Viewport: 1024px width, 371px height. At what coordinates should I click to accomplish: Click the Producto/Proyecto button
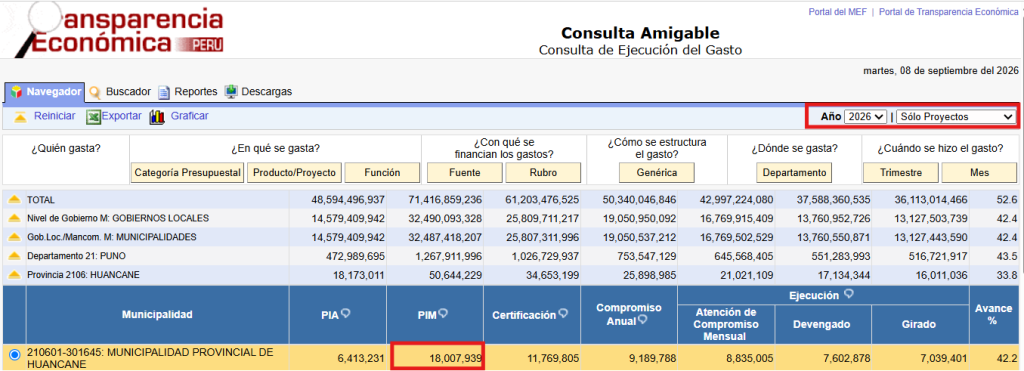click(295, 172)
